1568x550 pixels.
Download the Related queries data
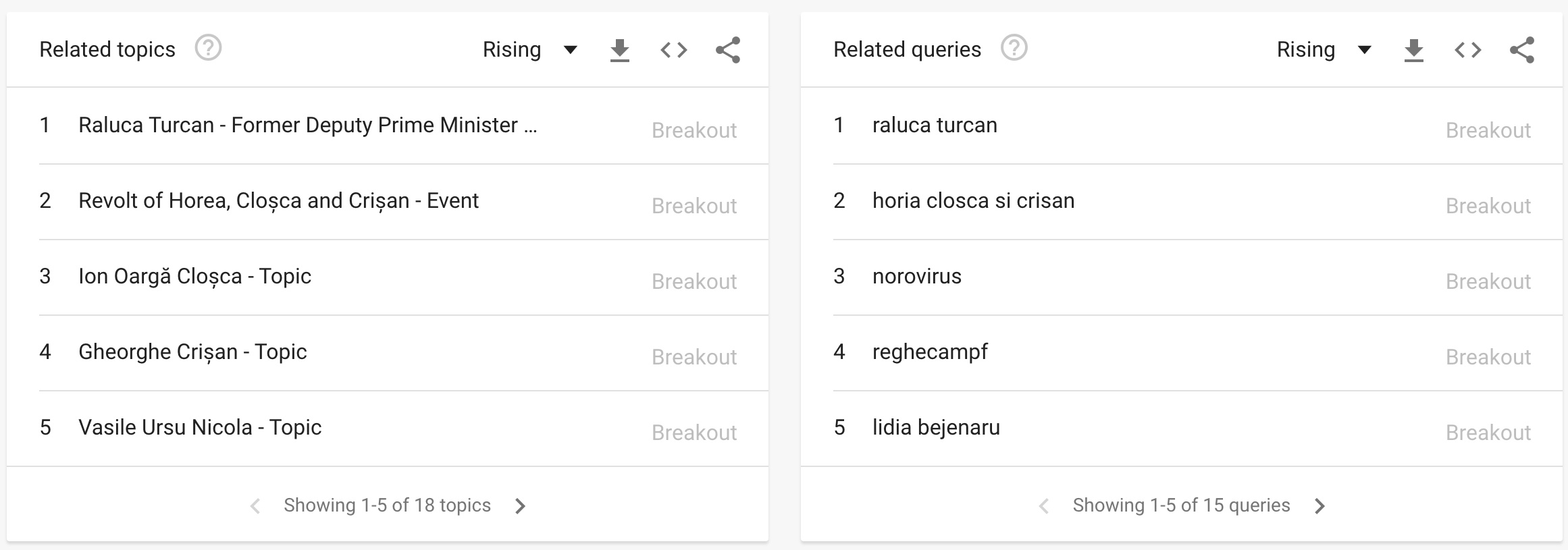click(x=1413, y=50)
